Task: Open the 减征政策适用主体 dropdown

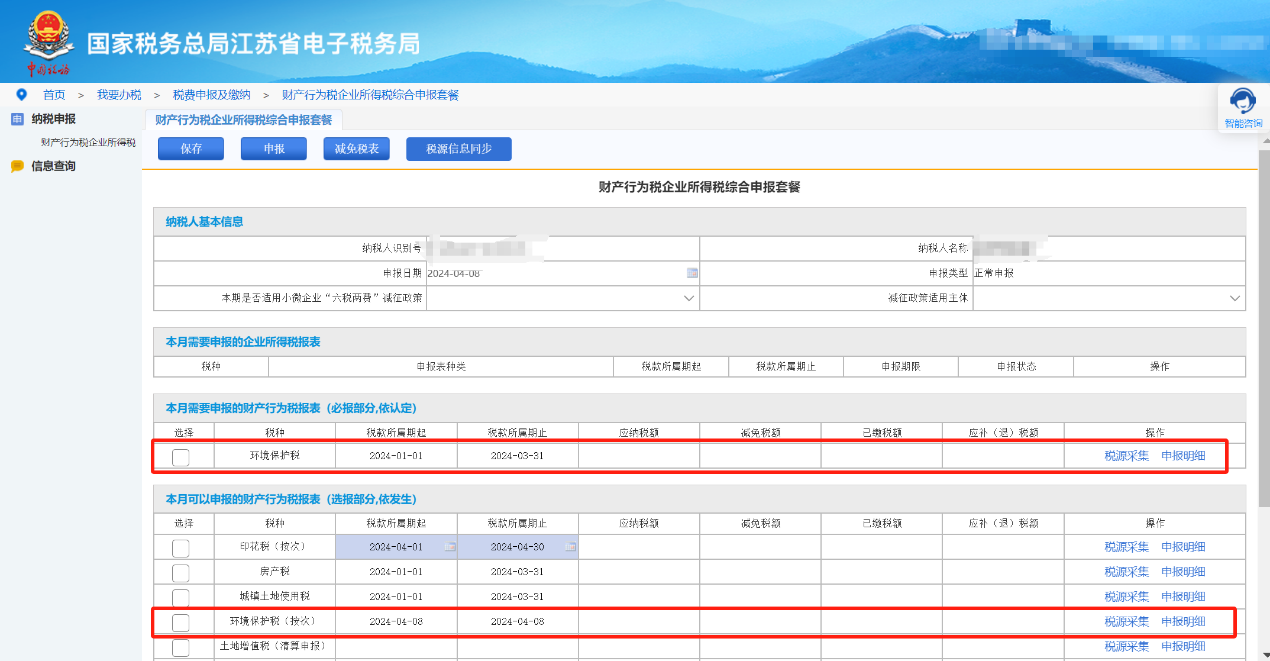Action: (x=1235, y=298)
